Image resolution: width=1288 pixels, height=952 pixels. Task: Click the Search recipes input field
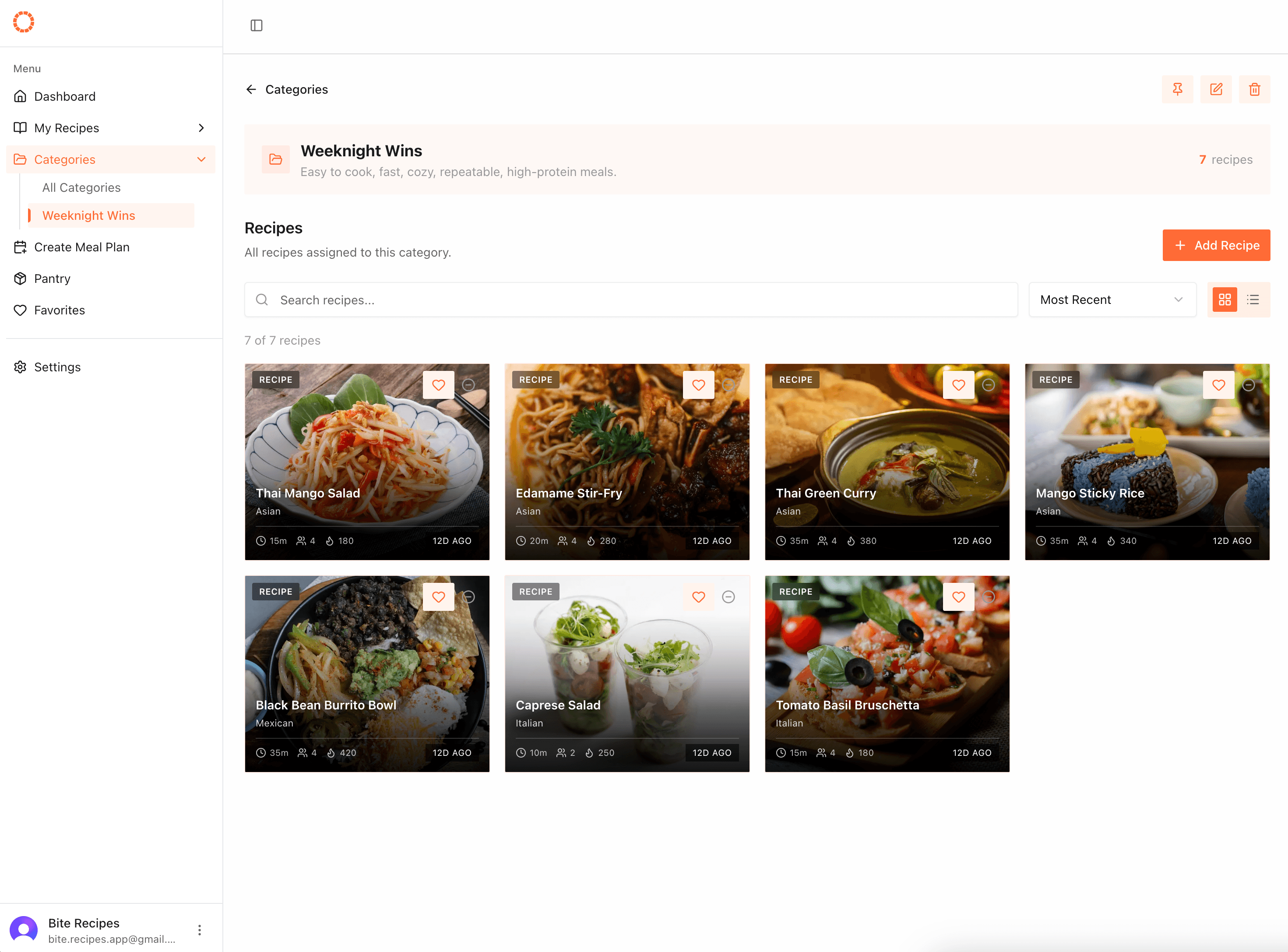[x=631, y=300]
